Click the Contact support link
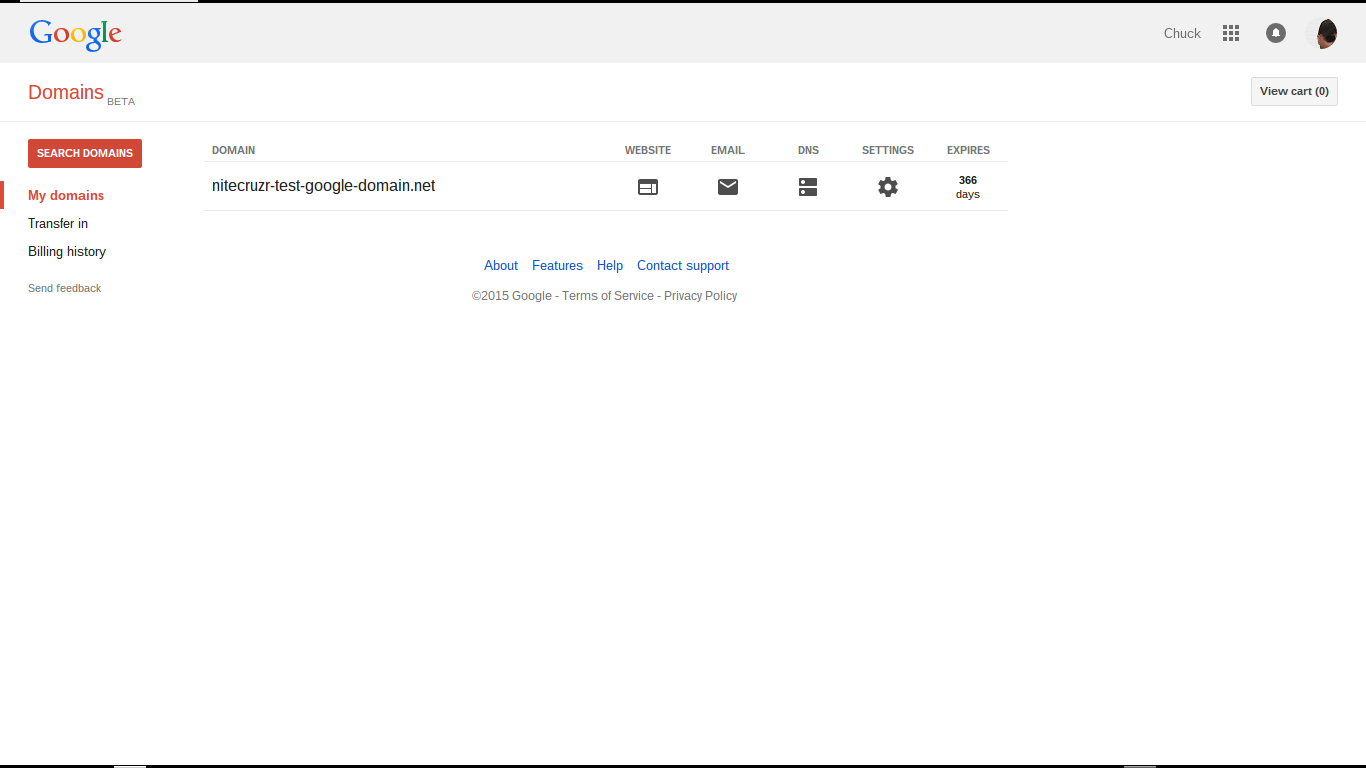This screenshot has width=1366, height=768. [683, 265]
